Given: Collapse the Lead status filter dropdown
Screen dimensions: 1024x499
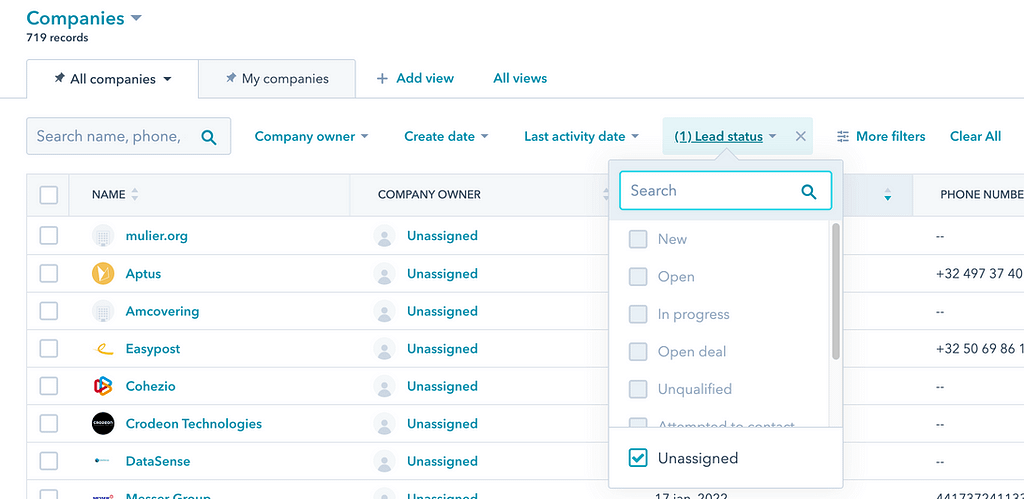Looking at the screenshot, I should tap(725, 137).
